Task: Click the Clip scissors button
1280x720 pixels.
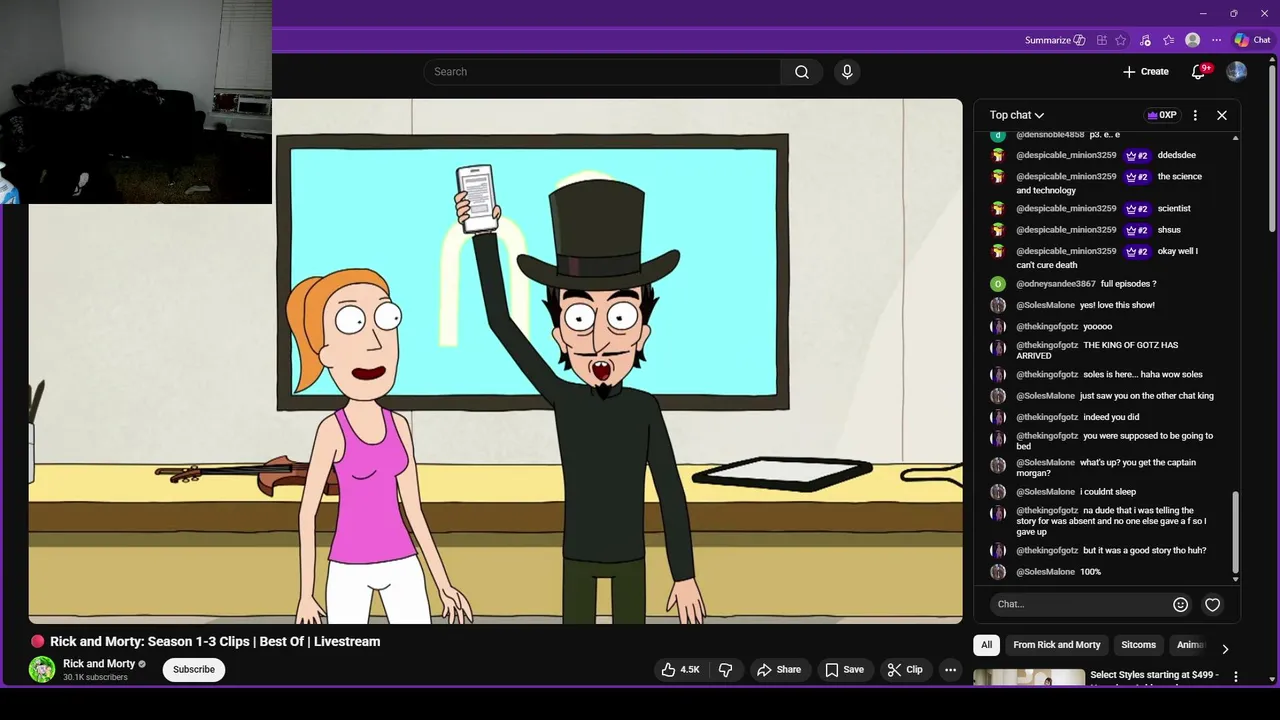Action: (x=905, y=670)
